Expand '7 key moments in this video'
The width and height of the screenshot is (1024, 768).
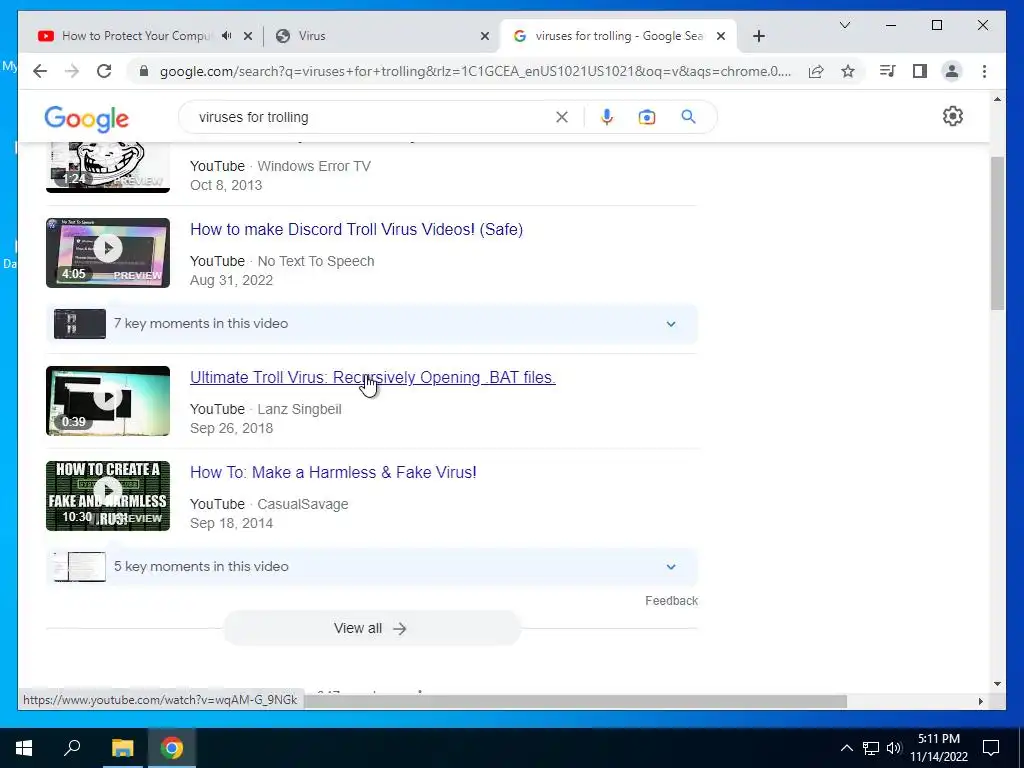[x=372, y=323]
